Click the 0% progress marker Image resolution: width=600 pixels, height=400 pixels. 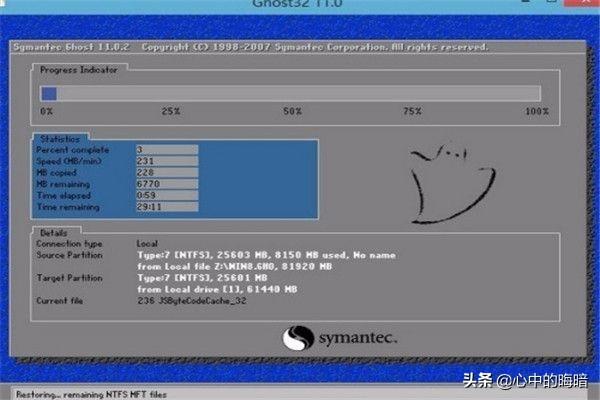pyautogui.click(x=47, y=111)
